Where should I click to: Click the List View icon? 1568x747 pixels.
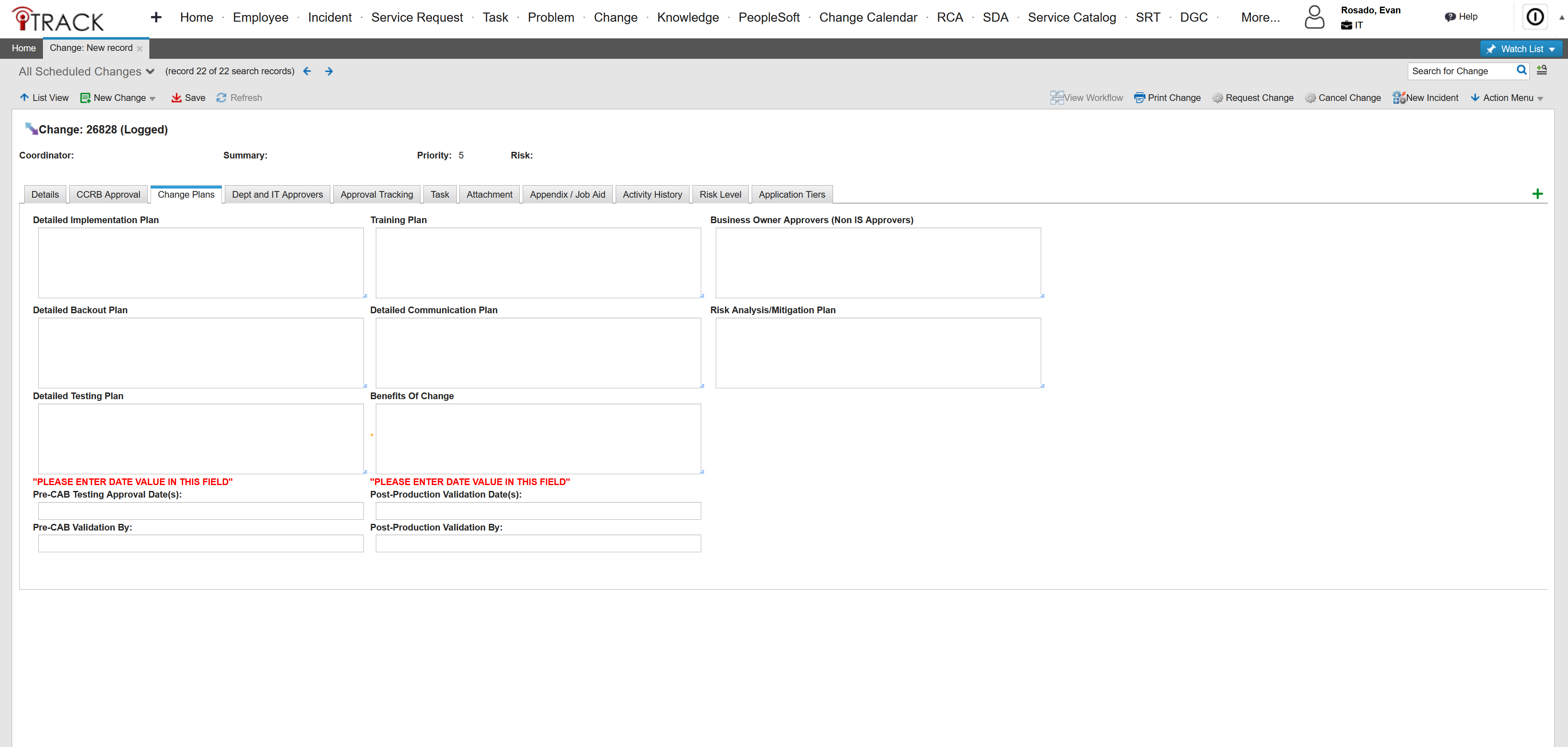[x=24, y=98]
